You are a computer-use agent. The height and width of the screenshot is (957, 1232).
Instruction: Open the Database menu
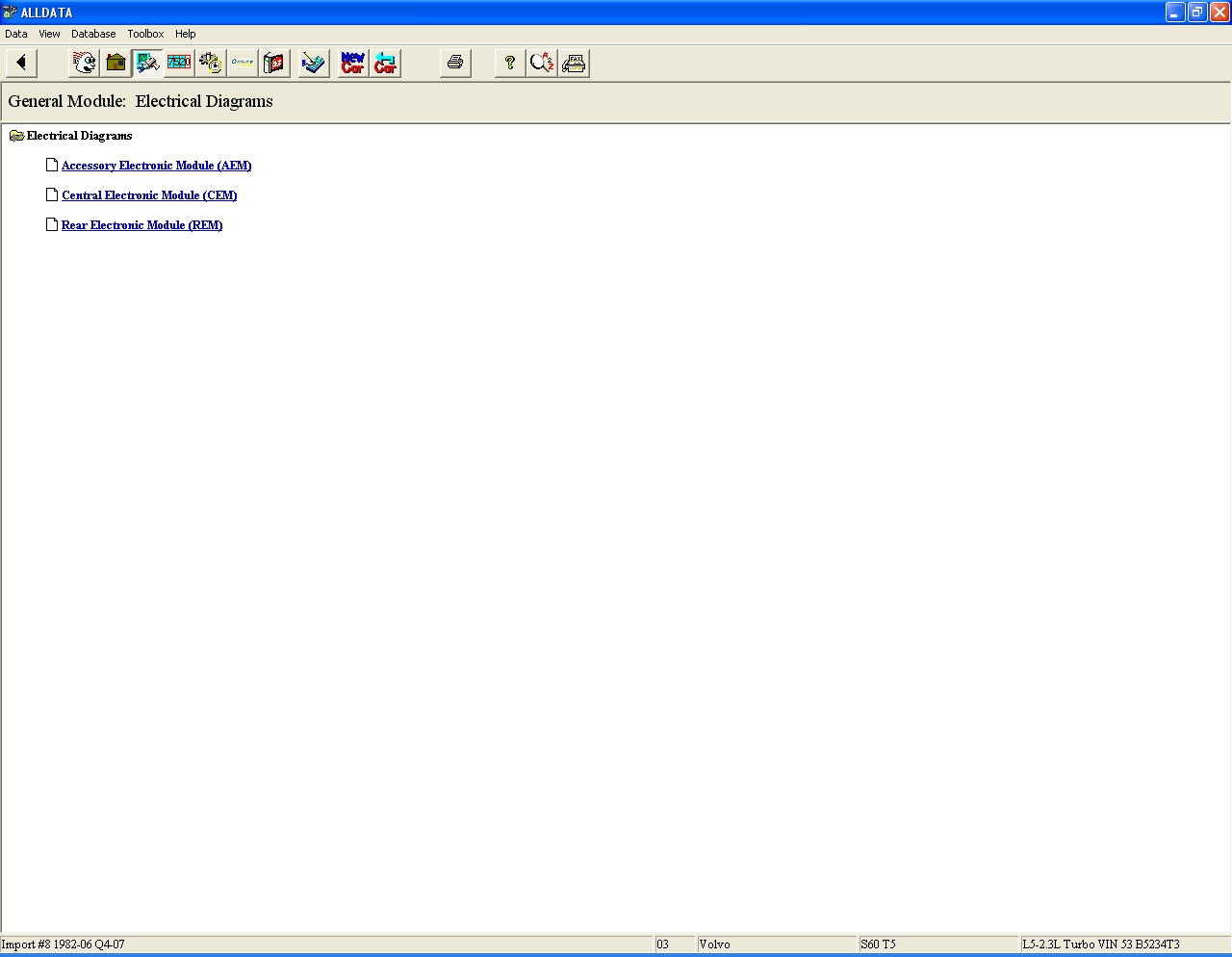93,34
